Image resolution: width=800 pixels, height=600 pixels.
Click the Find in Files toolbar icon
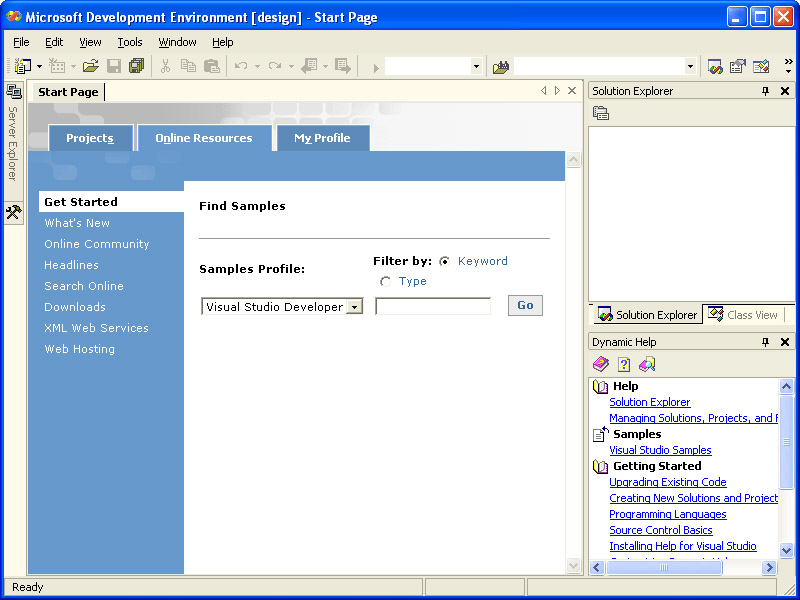click(501, 66)
